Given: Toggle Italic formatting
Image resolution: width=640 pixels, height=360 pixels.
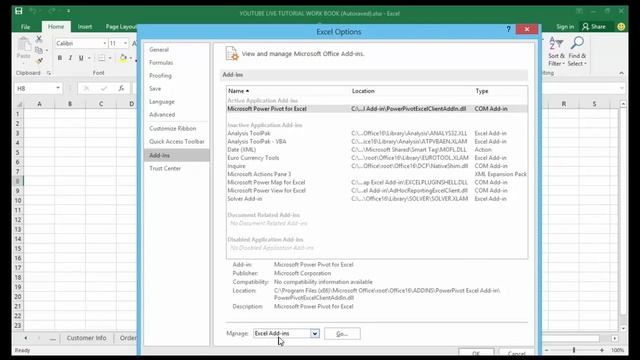Looking at the screenshot, I should 70,58.
